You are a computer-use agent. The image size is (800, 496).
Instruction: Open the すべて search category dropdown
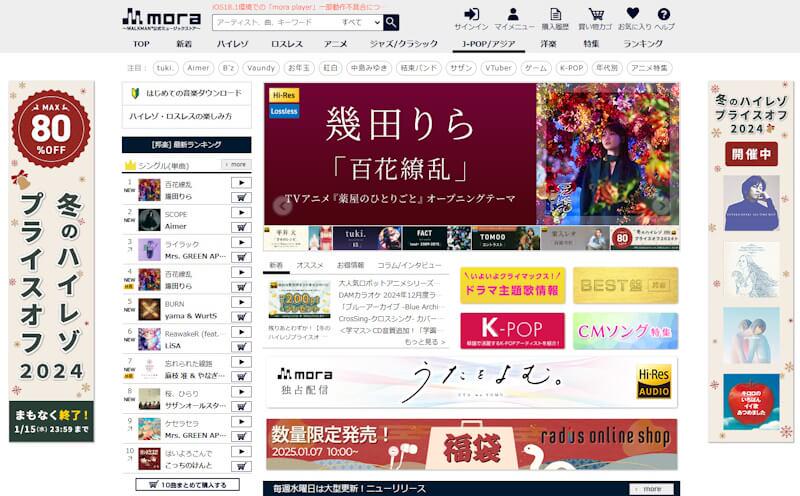point(360,22)
